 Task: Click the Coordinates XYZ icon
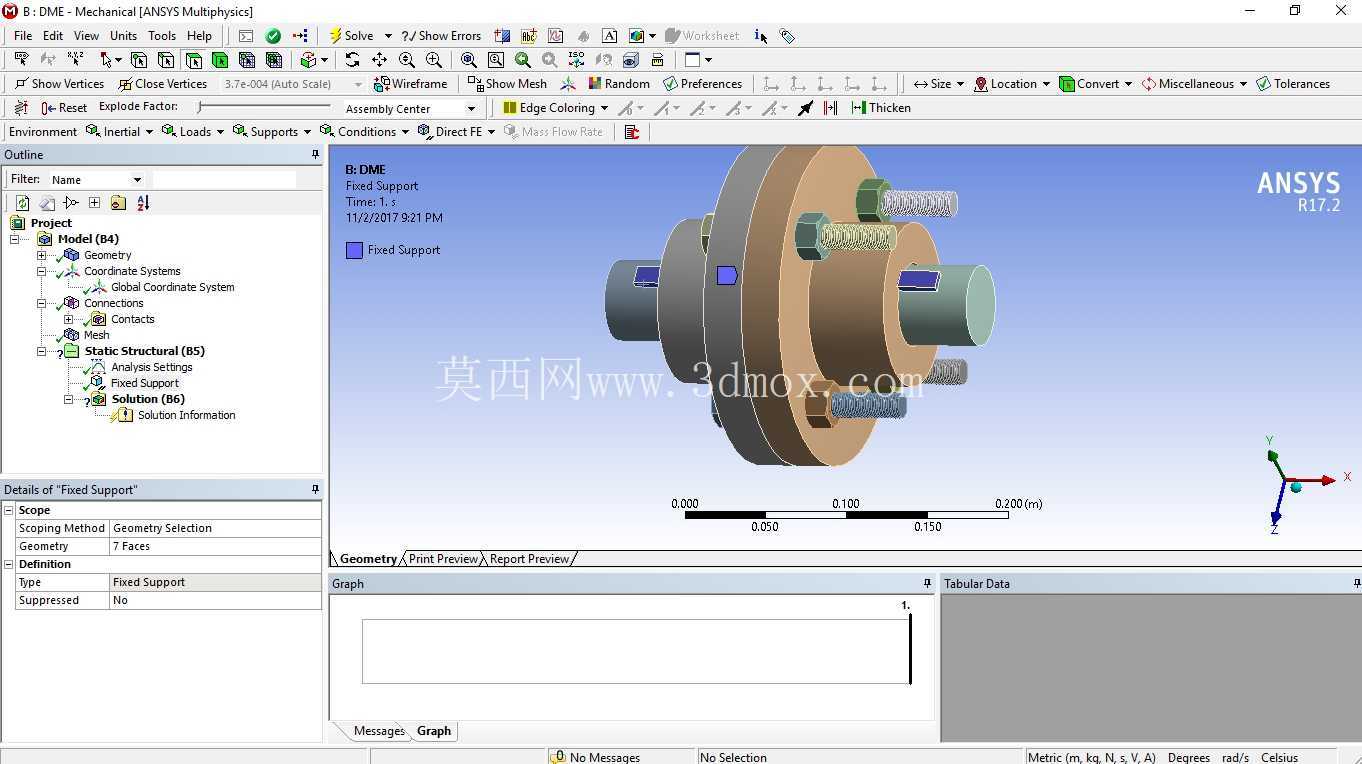tap(75, 60)
